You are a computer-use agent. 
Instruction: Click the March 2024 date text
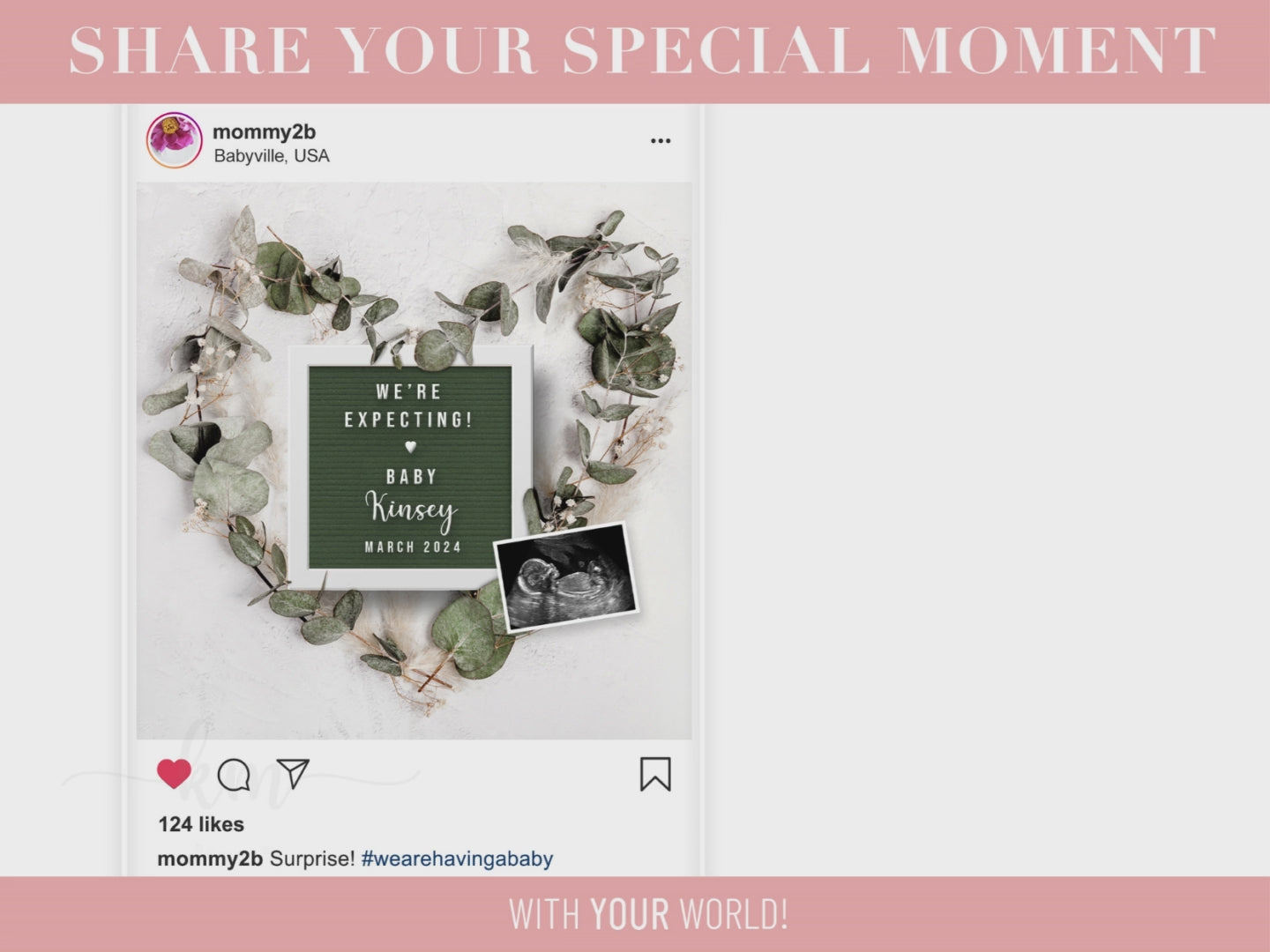coord(413,547)
